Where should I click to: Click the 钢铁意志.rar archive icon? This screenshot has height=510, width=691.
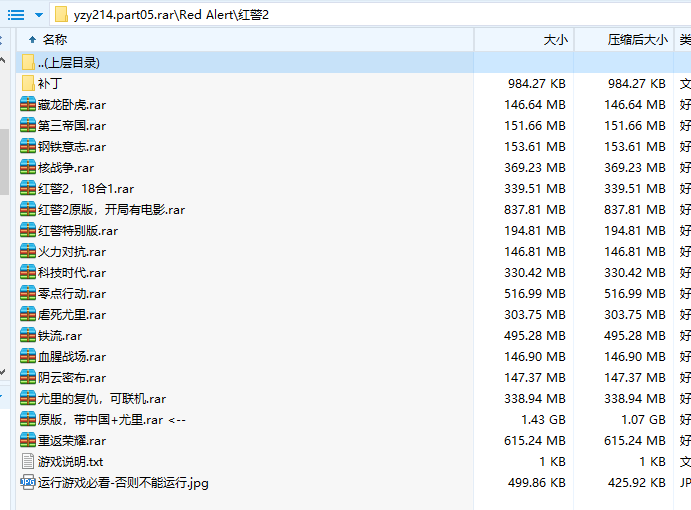[x=28, y=146]
